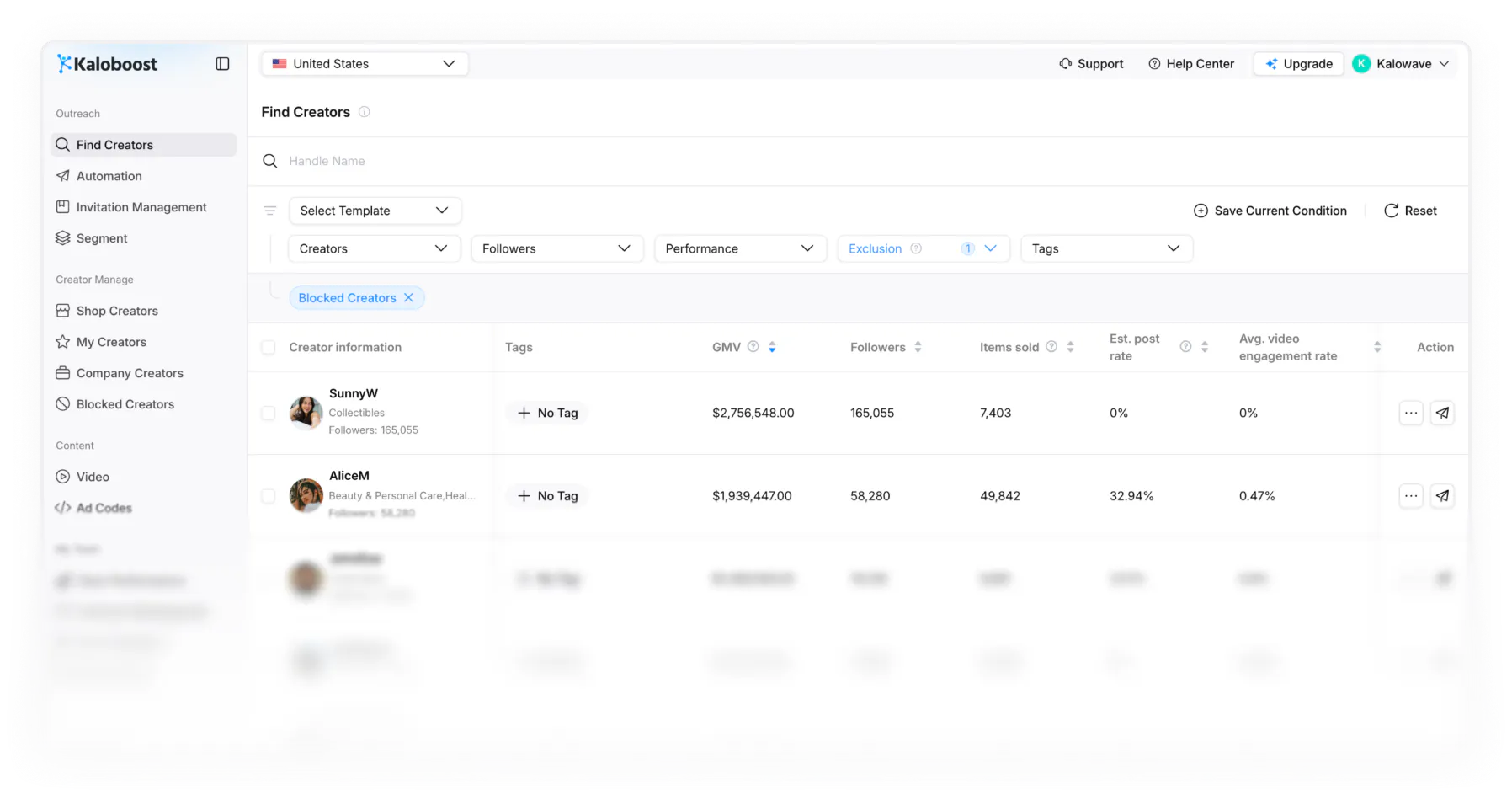The height and width of the screenshot is (795, 1512).
Task: Click the Items sold help icon
Action: (1051, 347)
